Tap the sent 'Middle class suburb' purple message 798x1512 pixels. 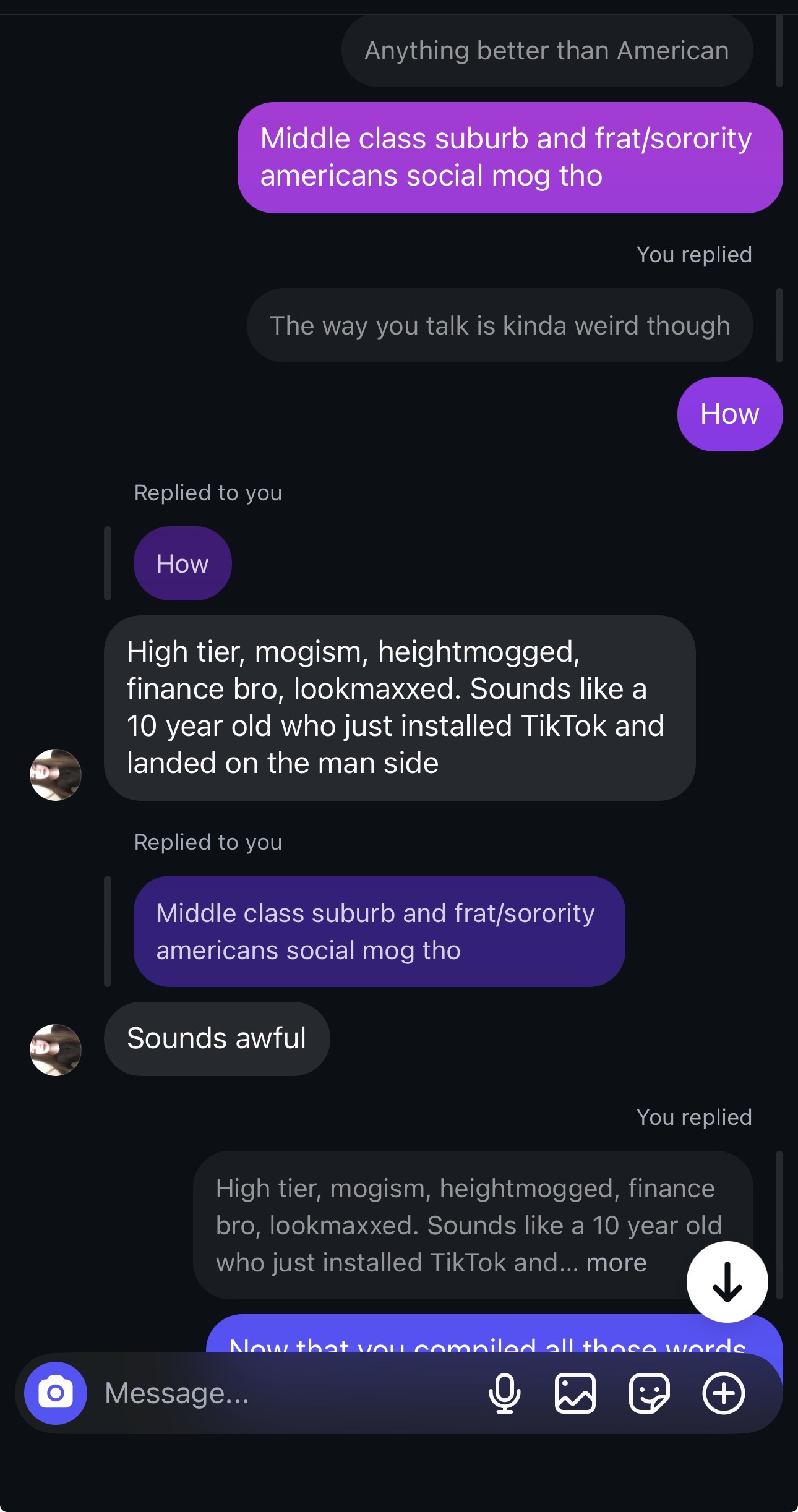(x=510, y=157)
